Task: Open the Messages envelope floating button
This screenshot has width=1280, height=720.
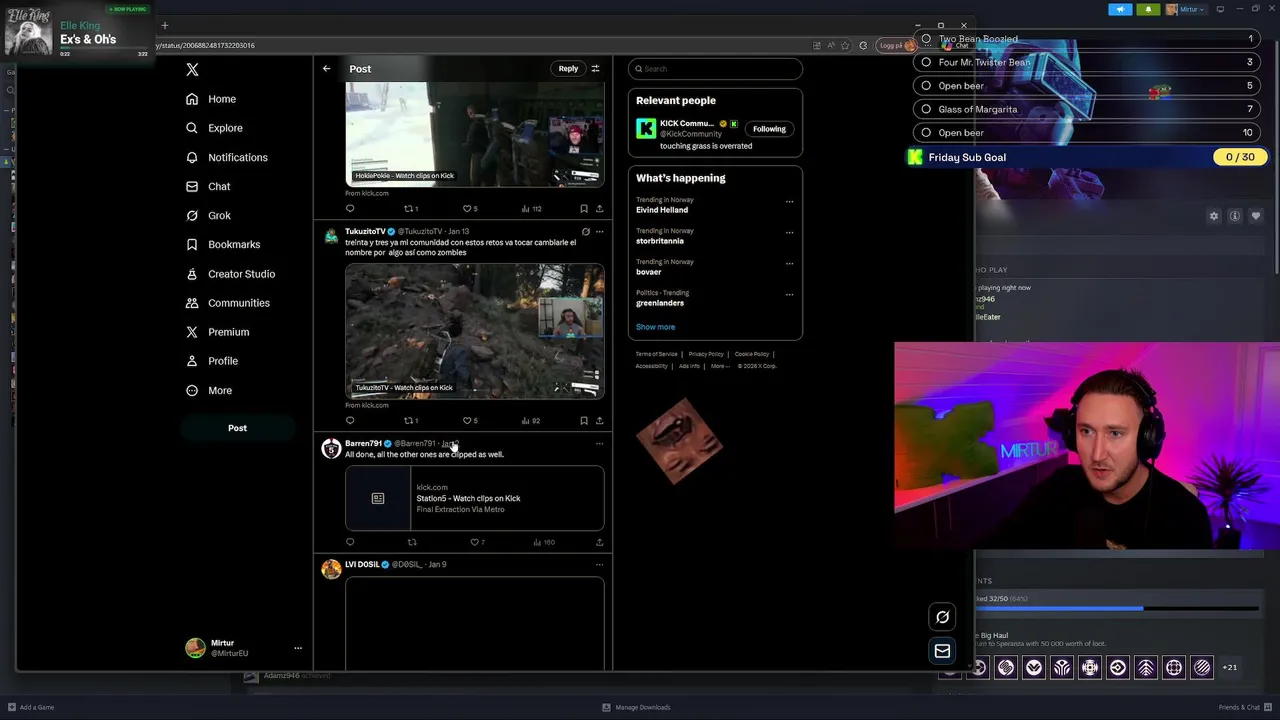Action: (x=942, y=651)
